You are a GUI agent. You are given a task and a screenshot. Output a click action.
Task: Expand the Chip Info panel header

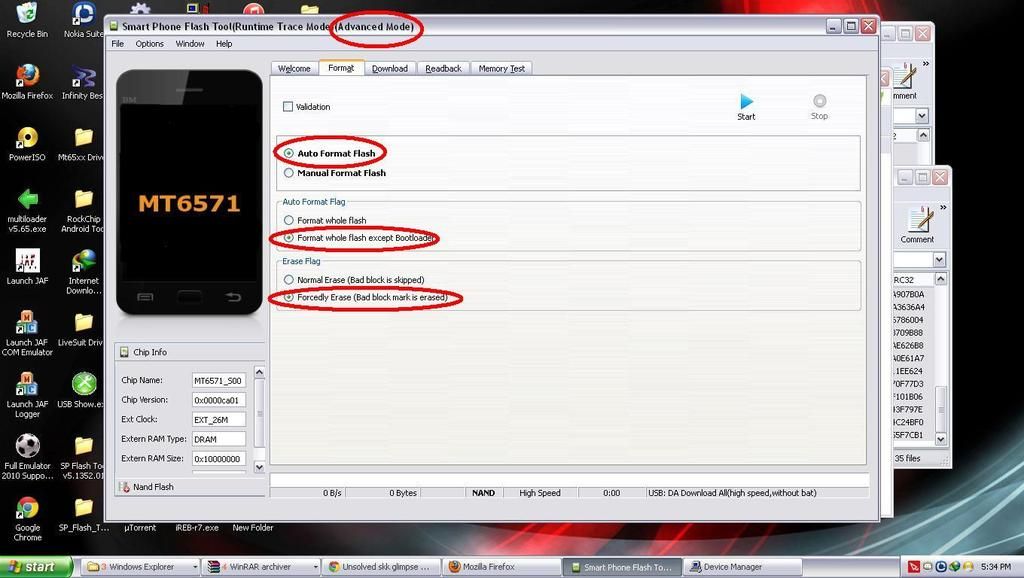pyautogui.click(x=150, y=352)
